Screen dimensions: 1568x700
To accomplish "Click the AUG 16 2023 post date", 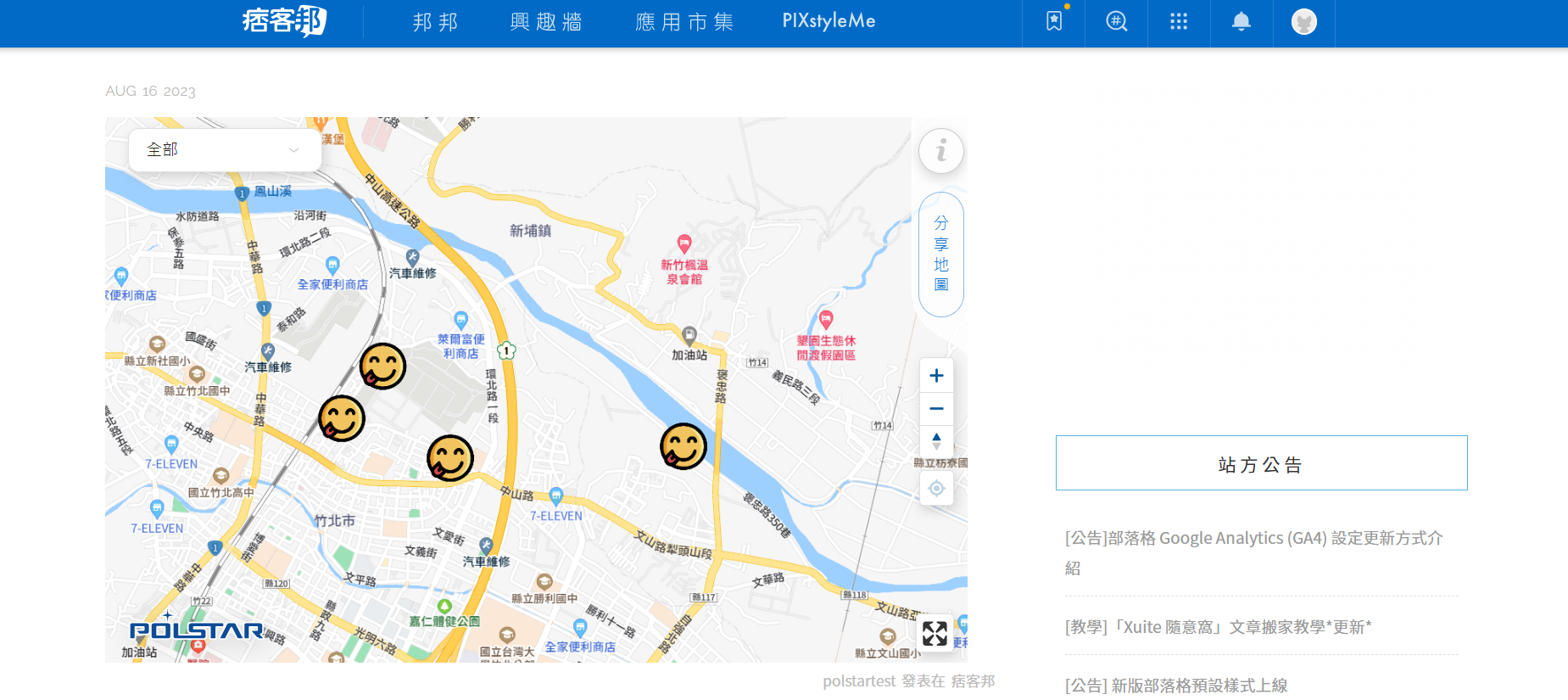I will (150, 91).
